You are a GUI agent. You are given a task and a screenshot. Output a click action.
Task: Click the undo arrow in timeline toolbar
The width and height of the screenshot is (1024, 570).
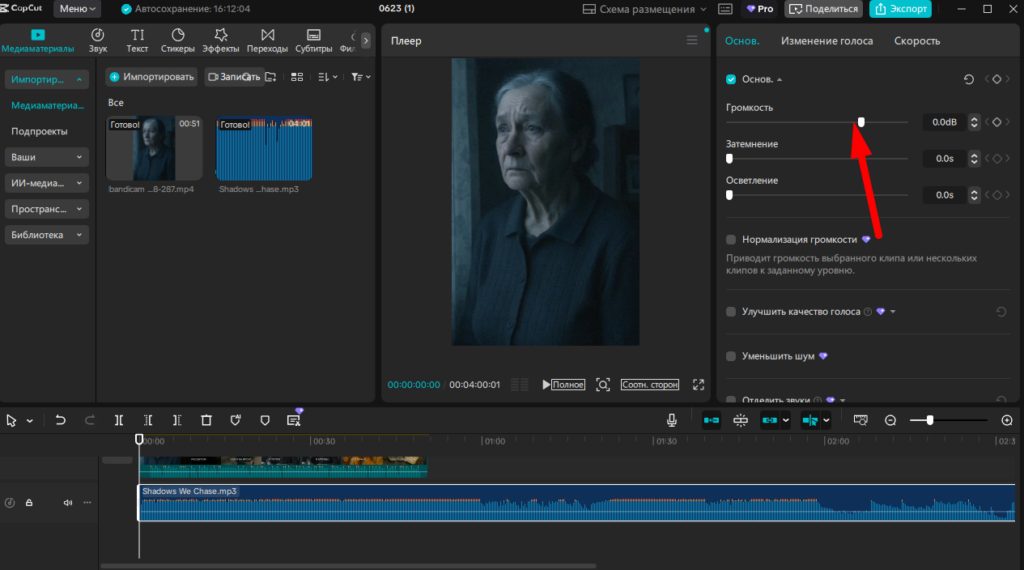(60, 420)
